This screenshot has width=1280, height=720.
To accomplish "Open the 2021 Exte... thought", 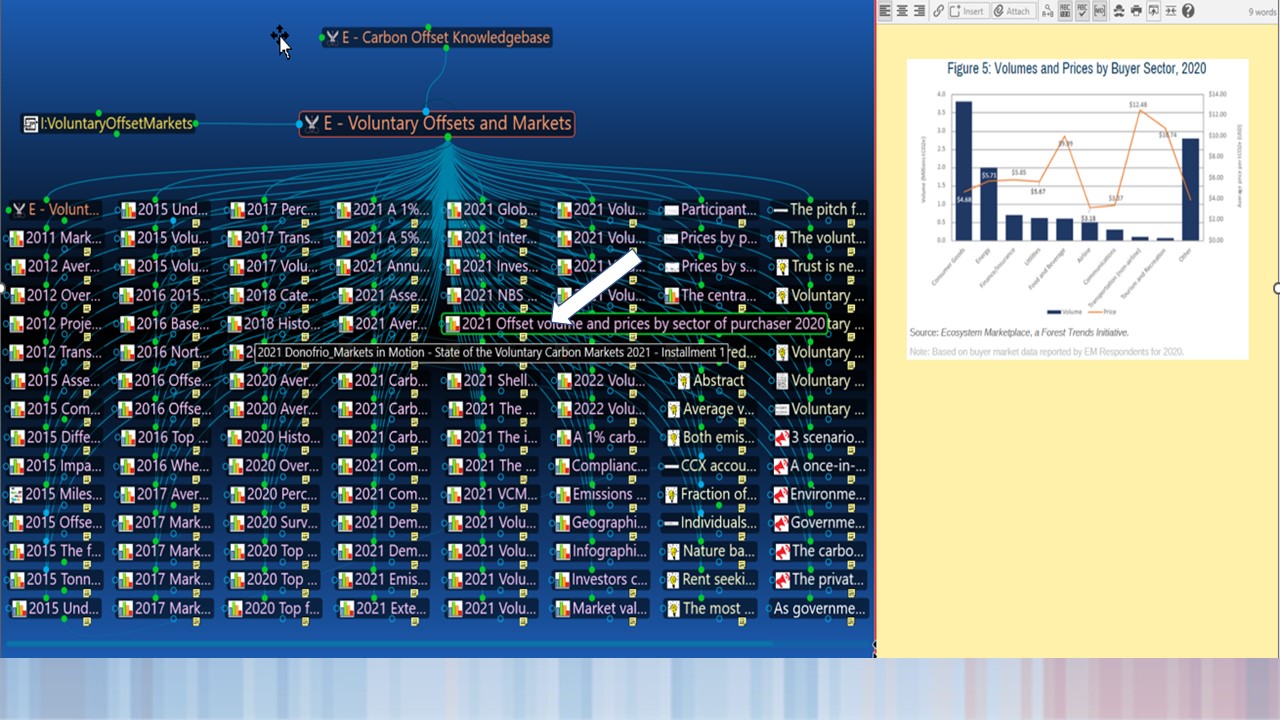I will 382,608.
